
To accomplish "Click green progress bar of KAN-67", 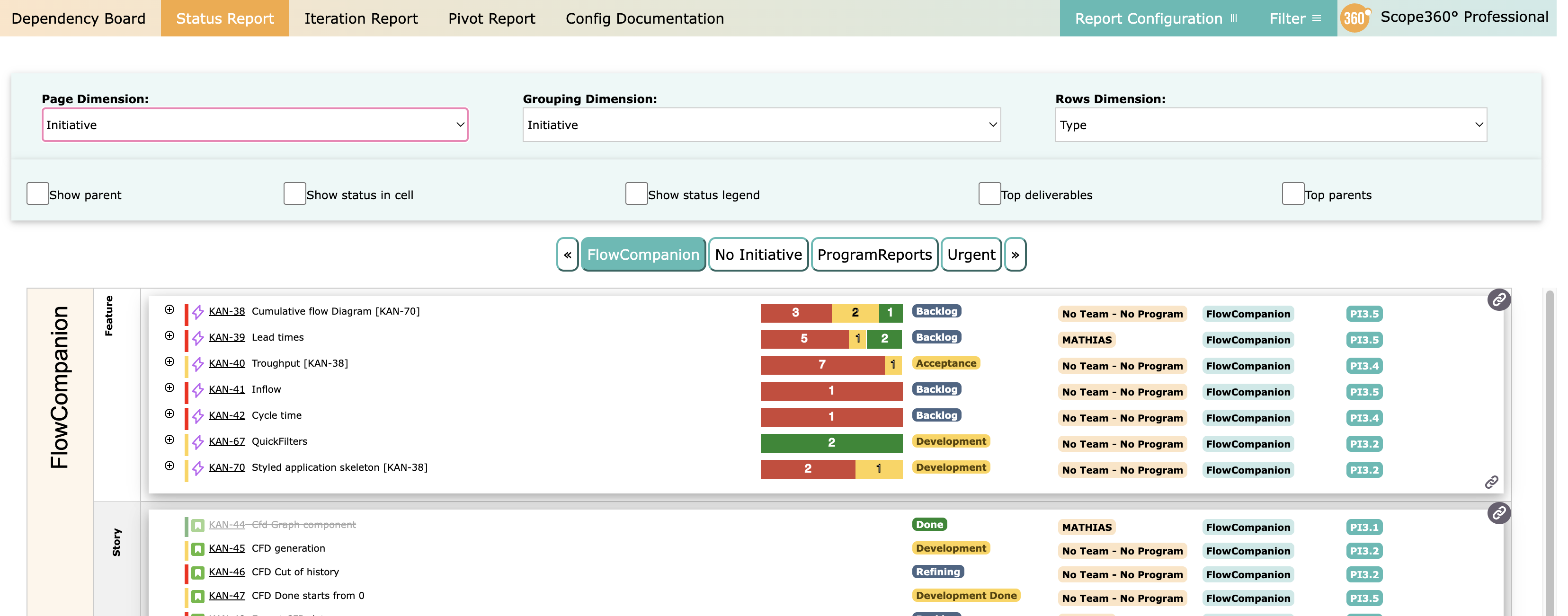I will 831,443.
